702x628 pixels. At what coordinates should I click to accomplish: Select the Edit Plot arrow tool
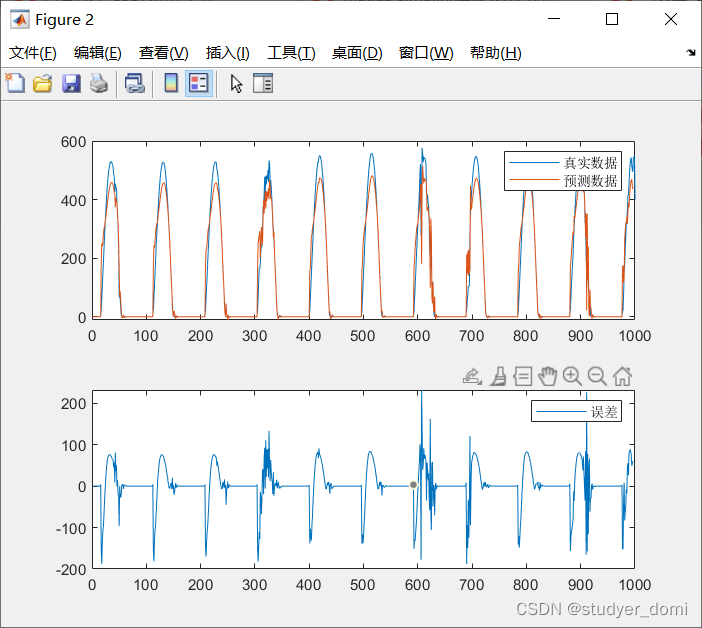click(236, 84)
